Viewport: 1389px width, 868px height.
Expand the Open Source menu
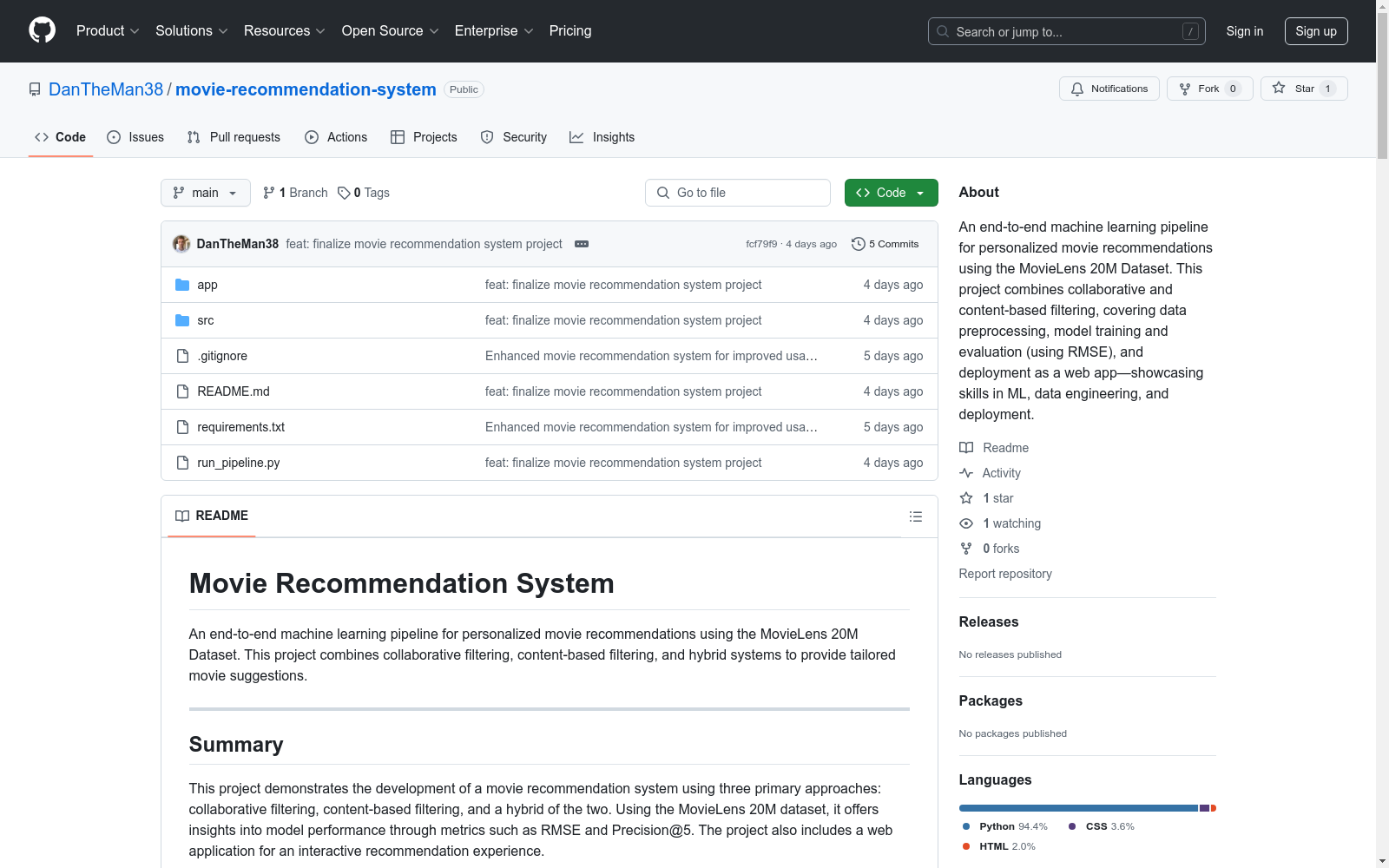391,30
